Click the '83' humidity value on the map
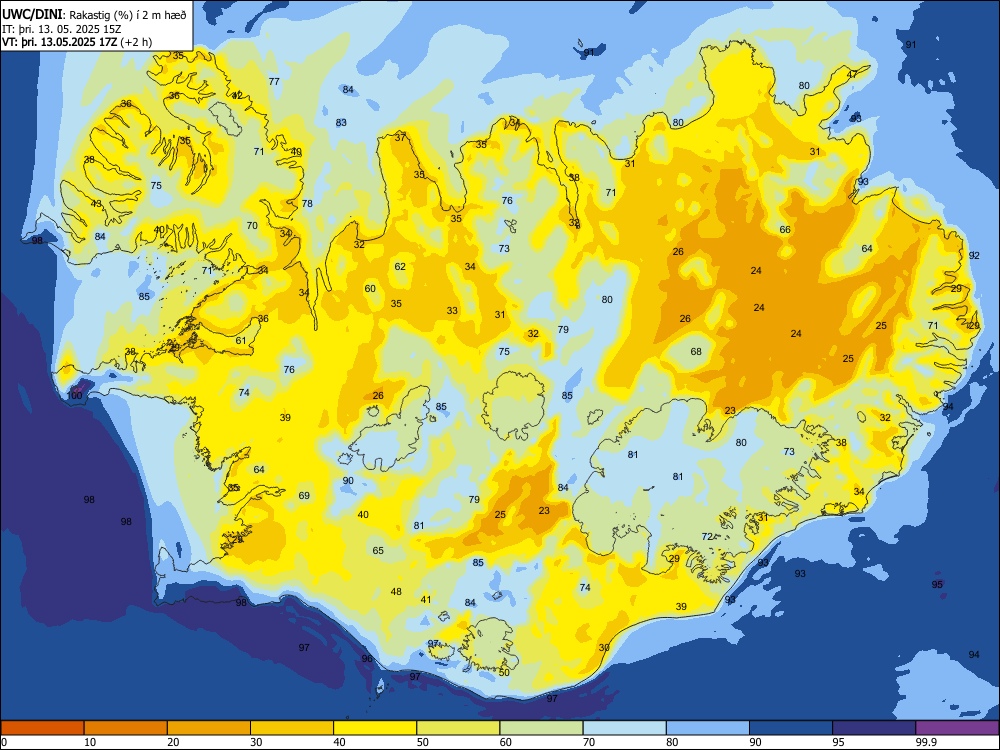The height and width of the screenshot is (750, 1000). tap(341, 122)
